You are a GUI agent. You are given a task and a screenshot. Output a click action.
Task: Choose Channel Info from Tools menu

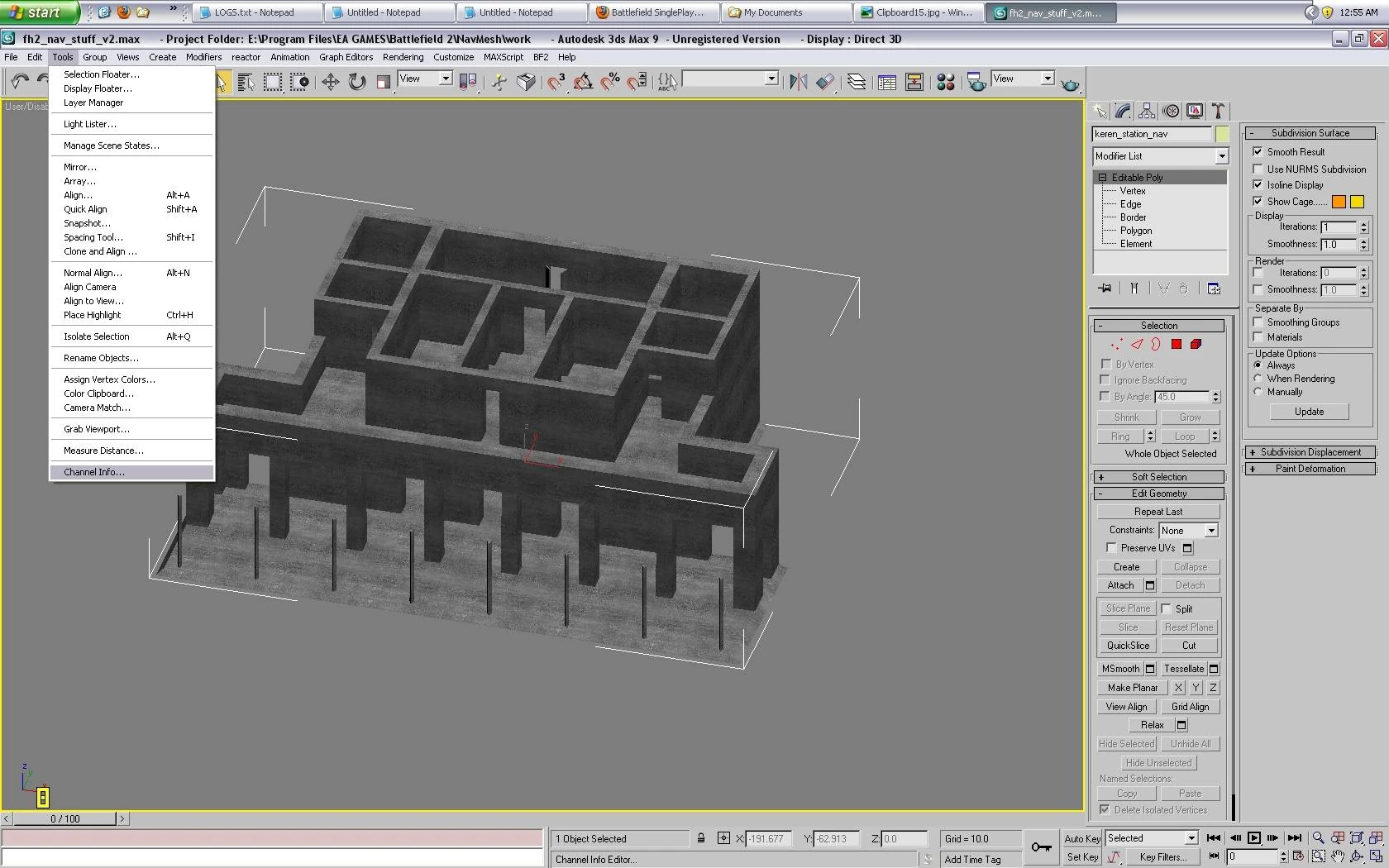tap(94, 472)
